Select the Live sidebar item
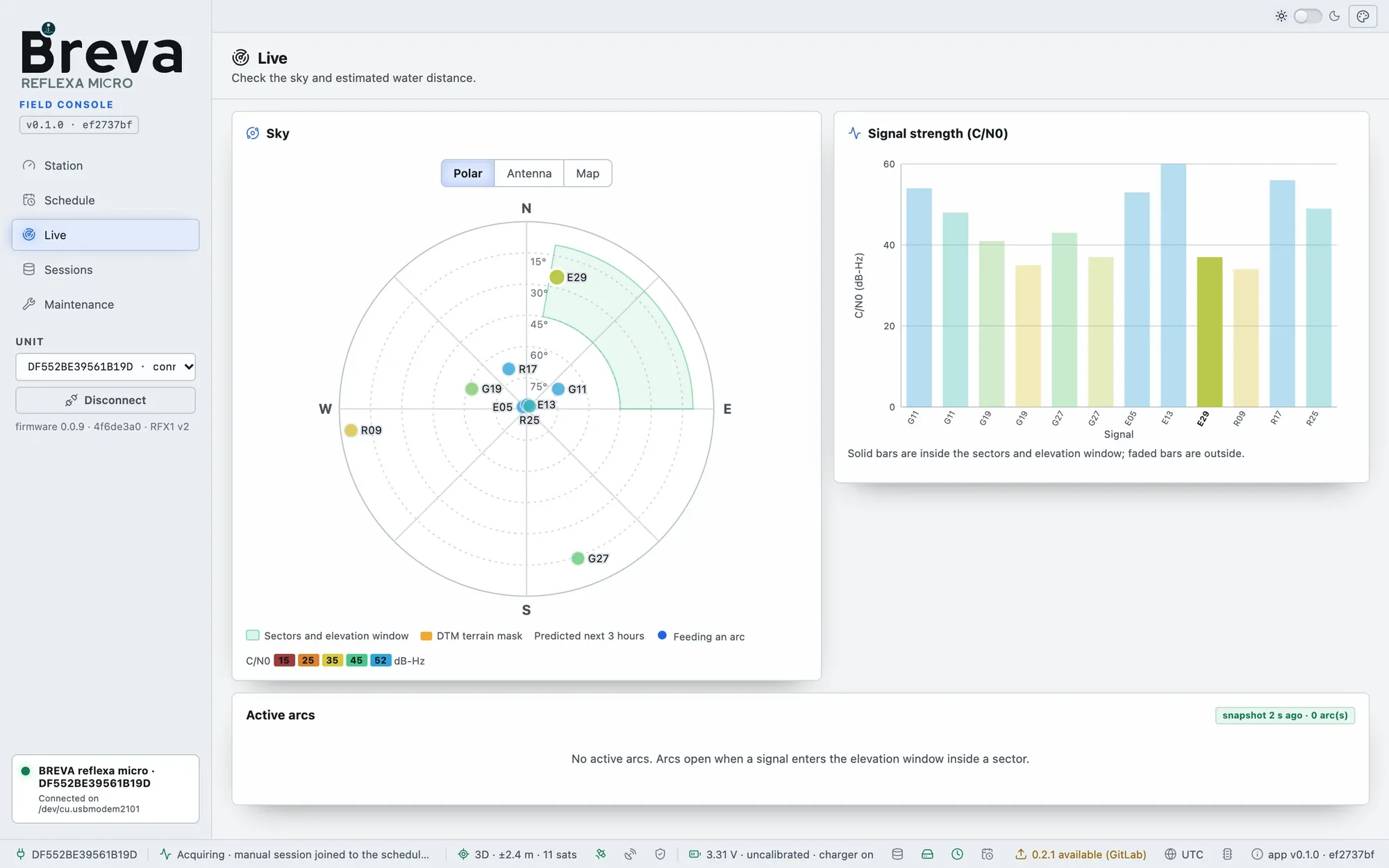1389x868 pixels. (x=106, y=235)
